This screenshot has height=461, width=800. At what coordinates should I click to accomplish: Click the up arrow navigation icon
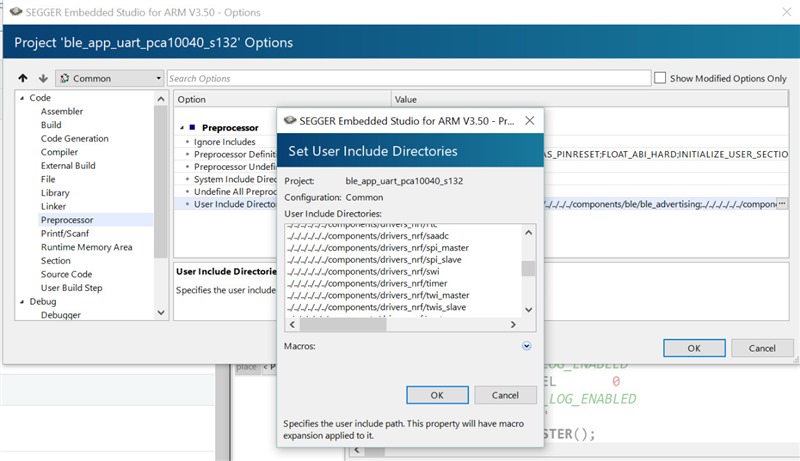pyautogui.click(x=22, y=78)
